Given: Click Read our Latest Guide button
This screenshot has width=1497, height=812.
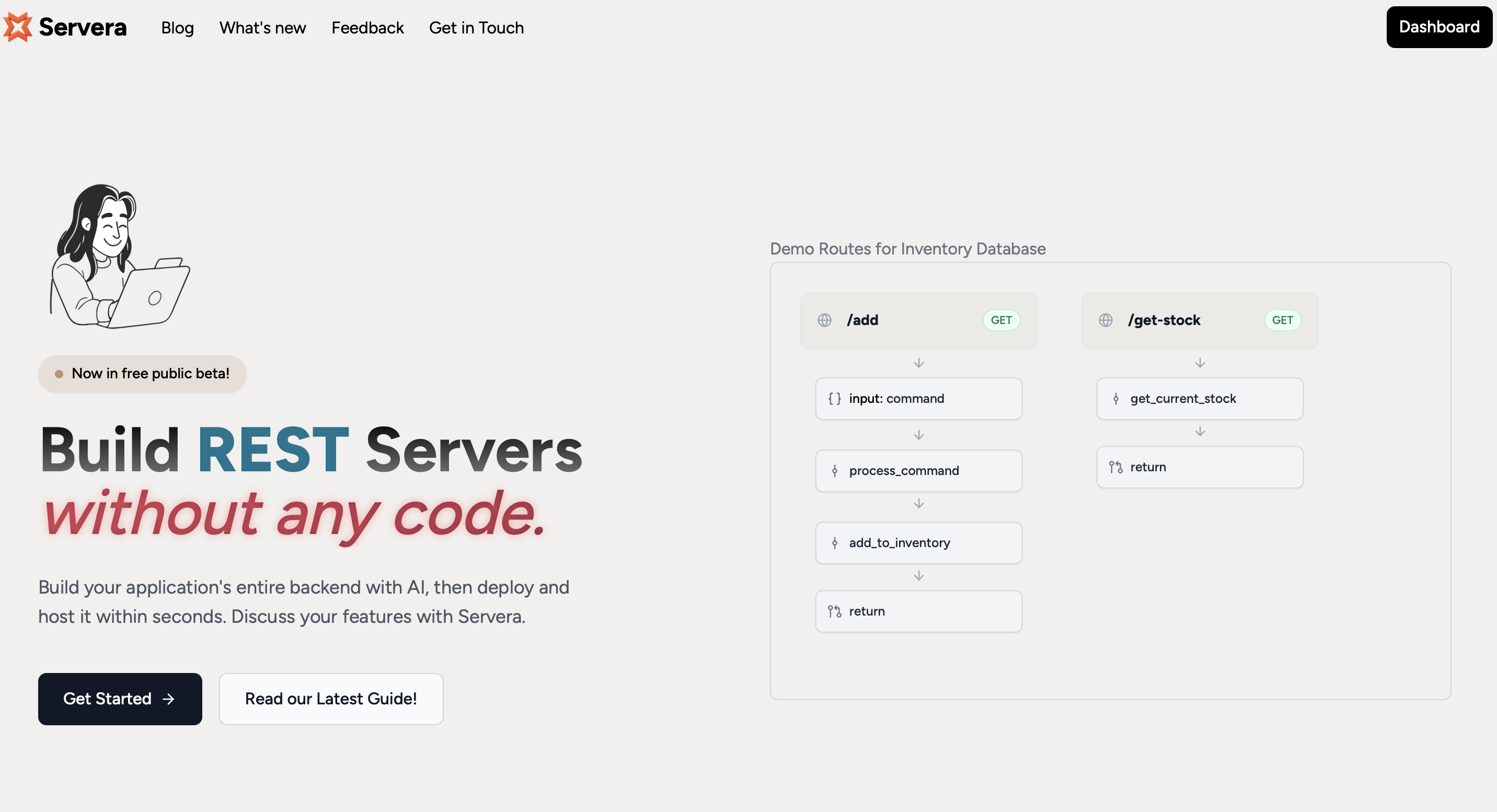Looking at the screenshot, I should 331,699.
